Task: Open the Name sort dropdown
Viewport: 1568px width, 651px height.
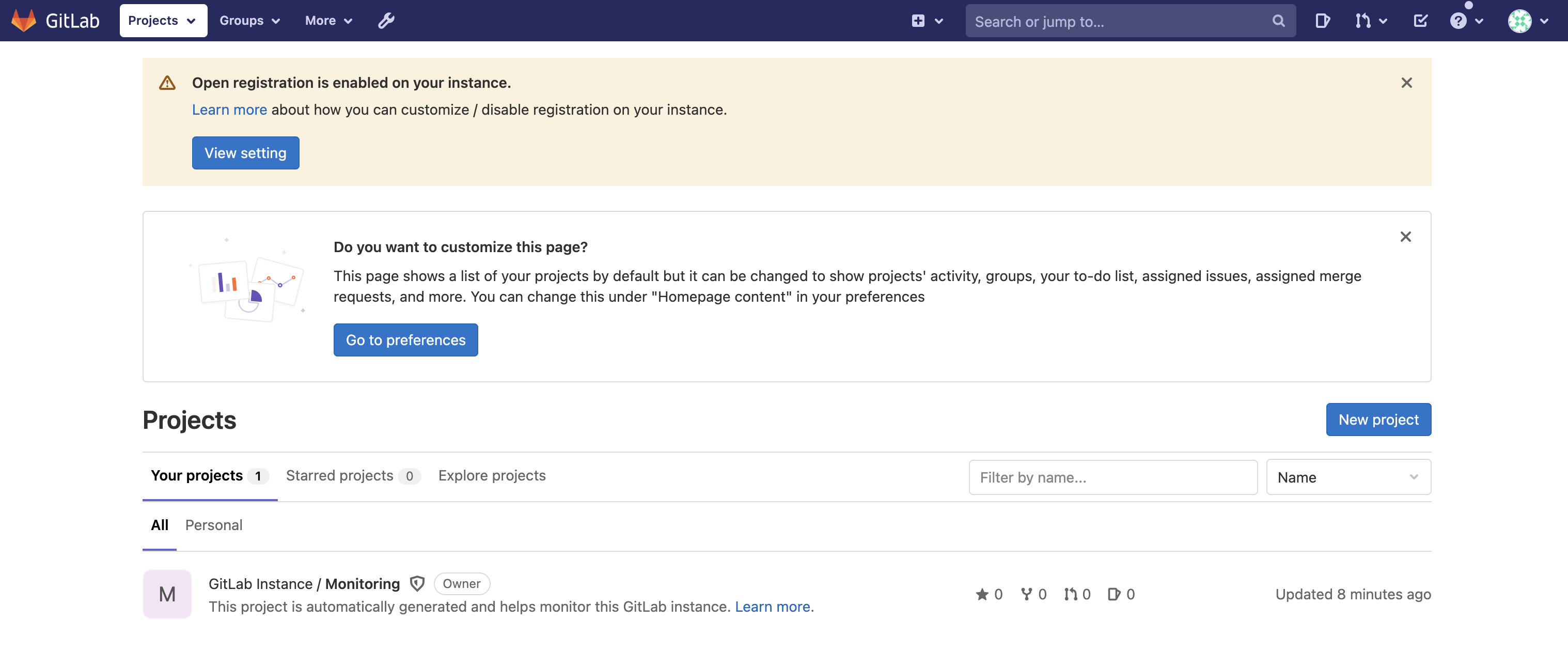Action: click(1347, 477)
